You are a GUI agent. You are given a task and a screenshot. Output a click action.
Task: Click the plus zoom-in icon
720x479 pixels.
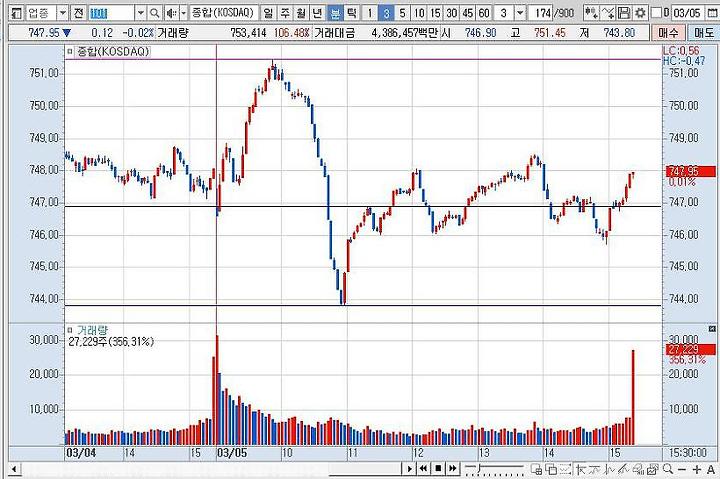[x=697, y=469]
